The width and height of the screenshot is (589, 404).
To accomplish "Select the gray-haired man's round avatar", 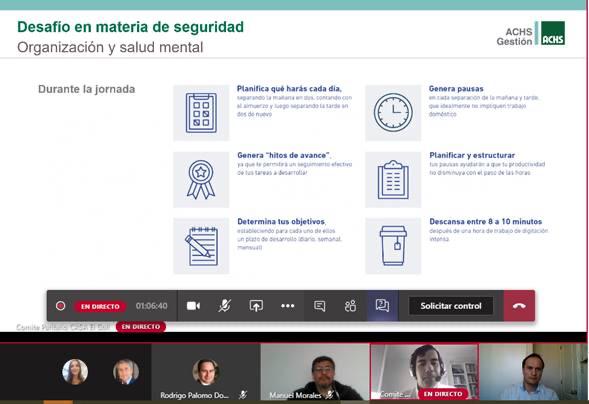I will tap(126, 372).
